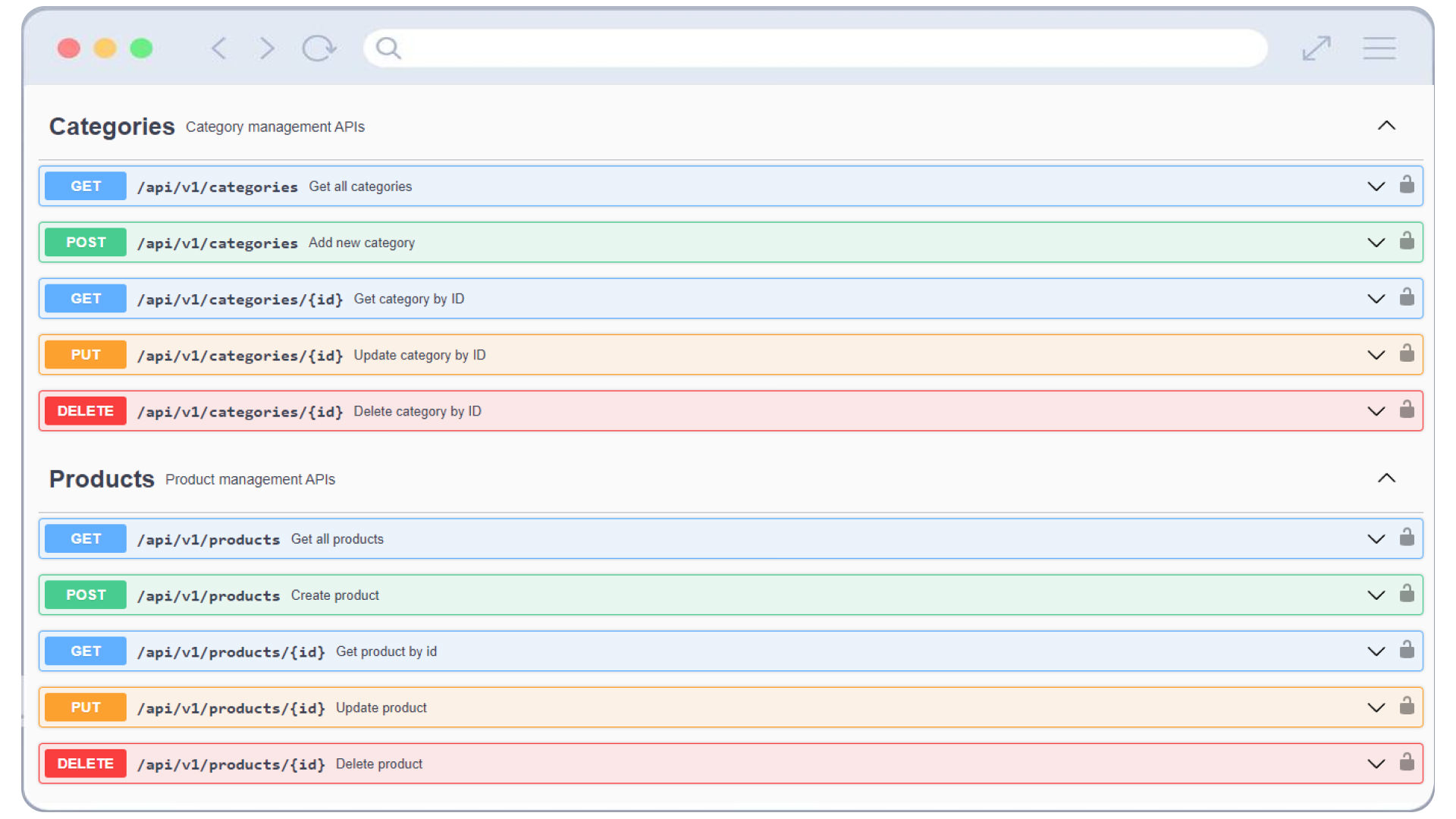Click 'Delete category by ID' description text
This screenshot has height=819, width=1456.
click(417, 411)
